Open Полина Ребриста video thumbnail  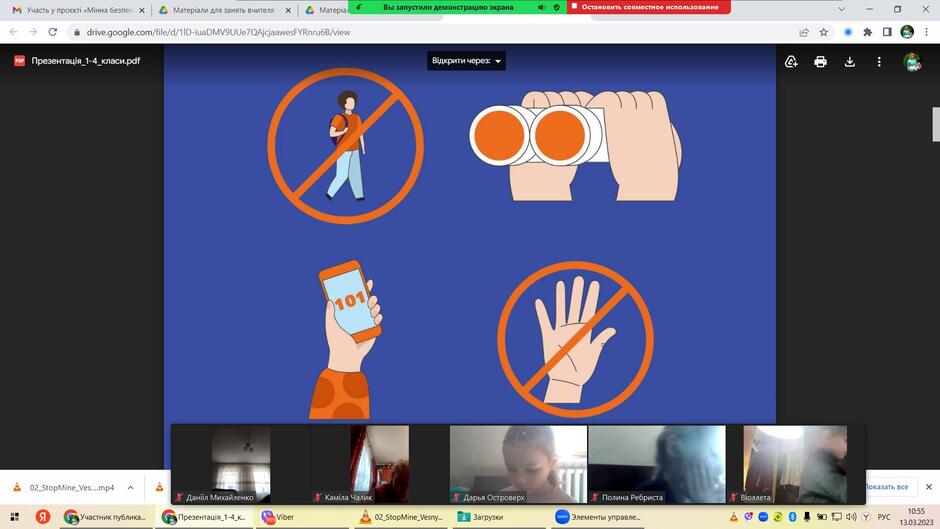tap(656, 464)
